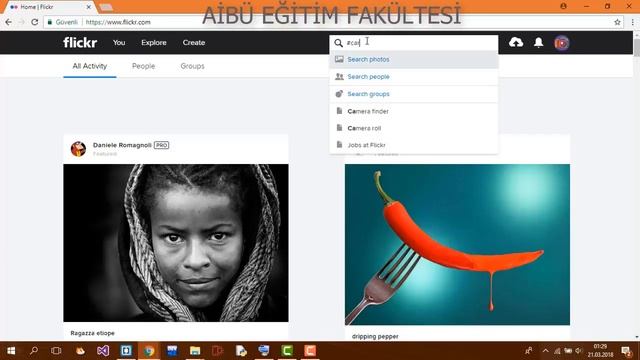Image resolution: width=640 pixels, height=360 pixels.
Task: Switch to People tab
Action: pos(143,66)
